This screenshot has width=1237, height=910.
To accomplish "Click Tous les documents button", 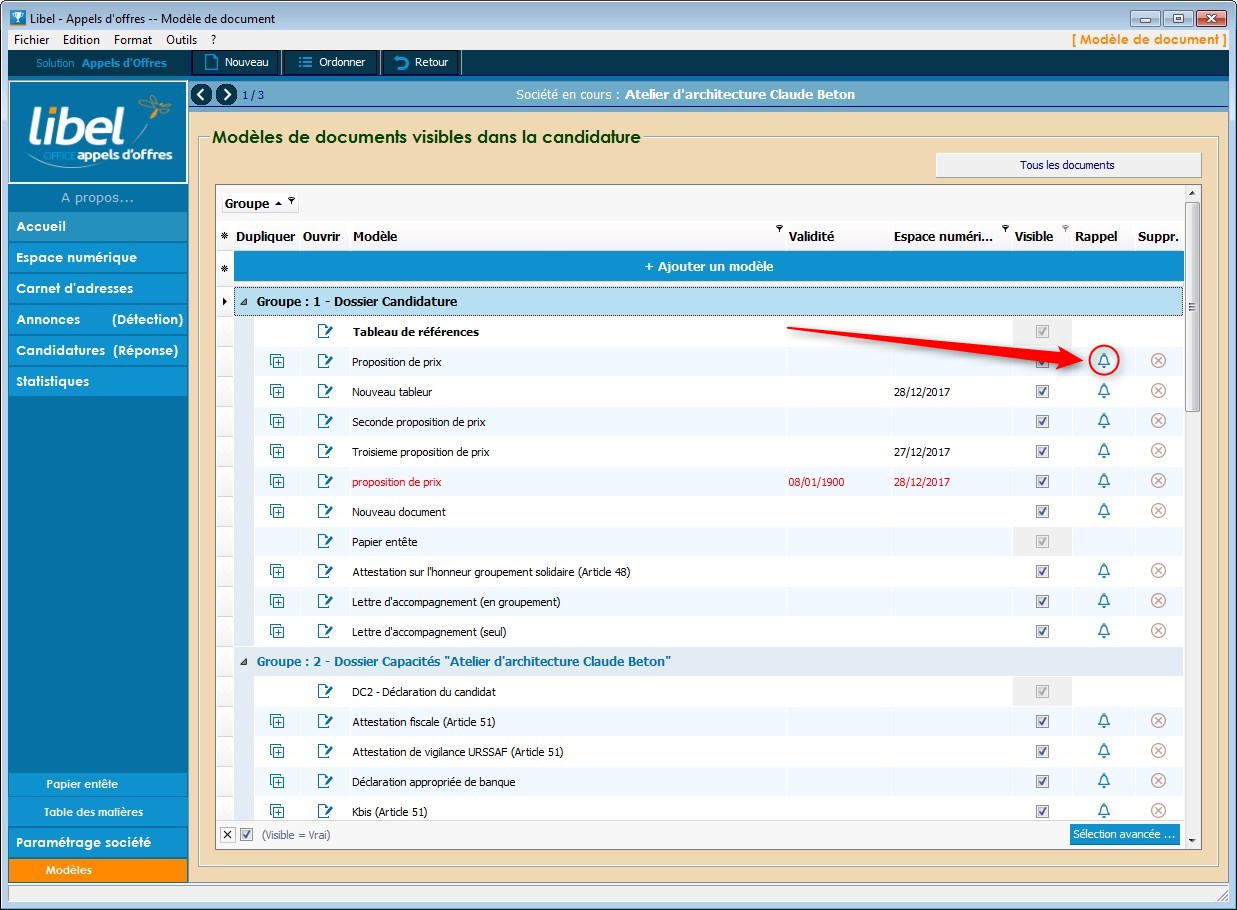I will coord(1067,165).
